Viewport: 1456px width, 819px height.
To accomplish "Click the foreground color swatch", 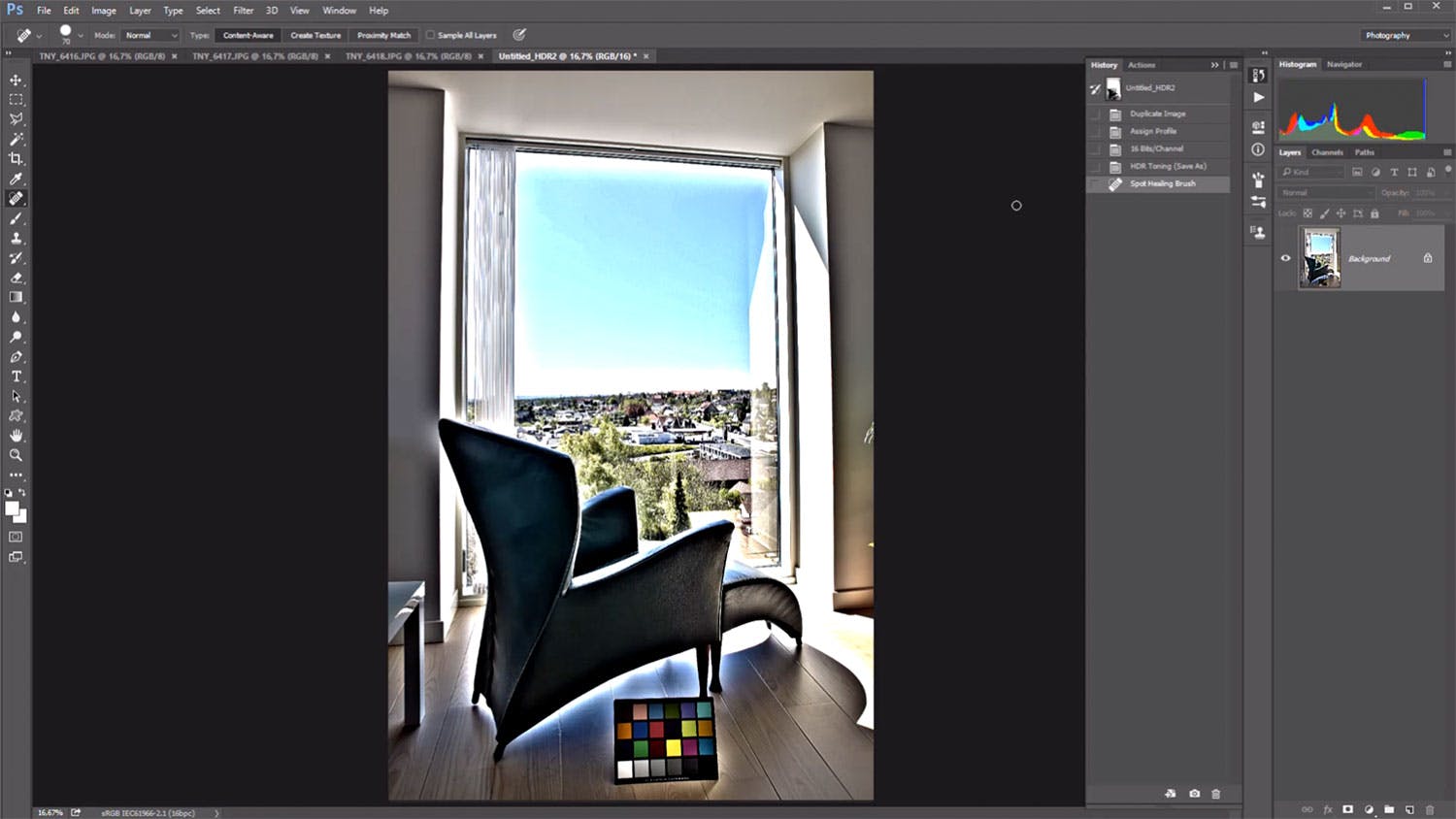I will 12,508.
